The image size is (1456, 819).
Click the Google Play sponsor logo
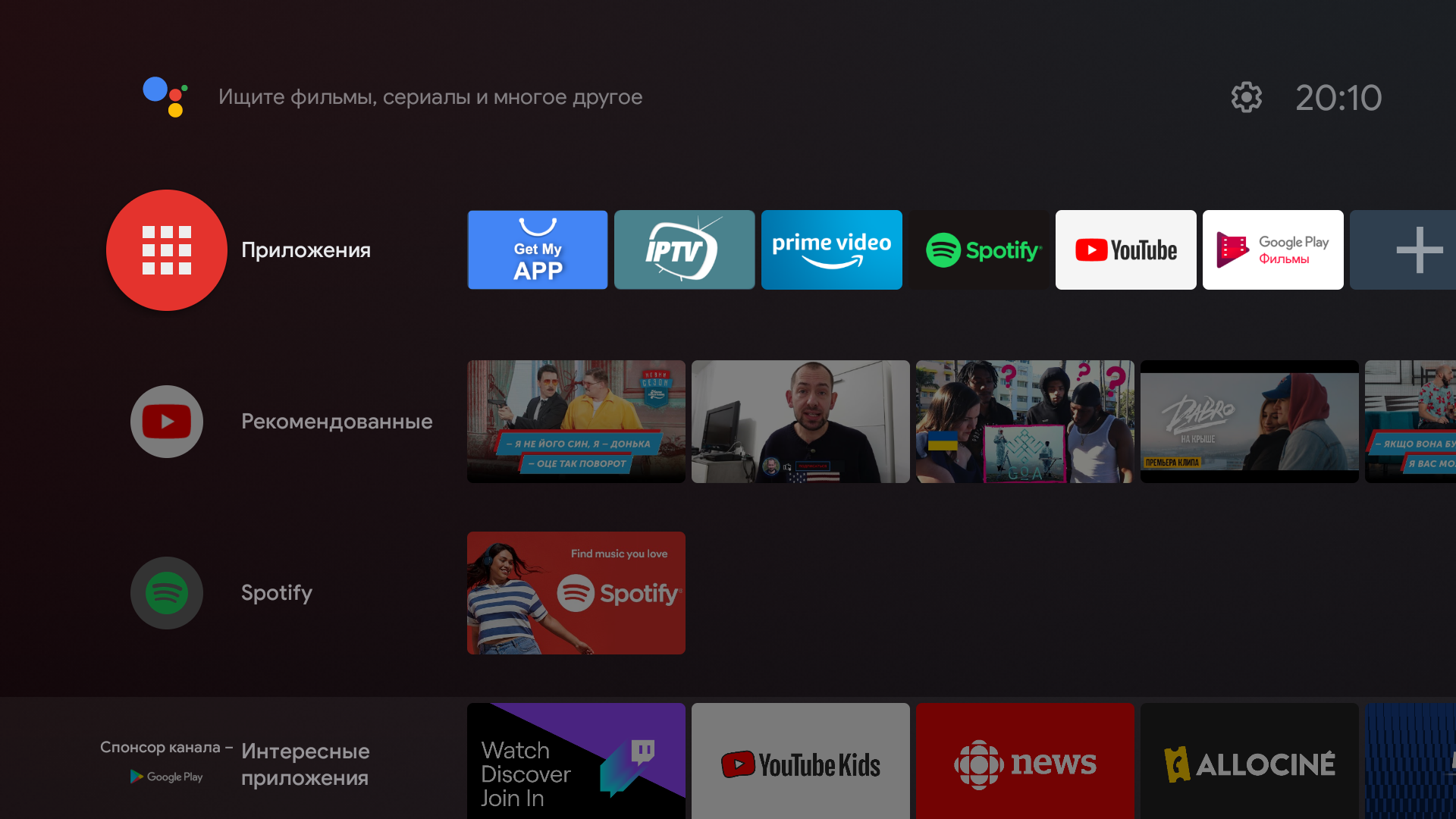tap(167, 777)
